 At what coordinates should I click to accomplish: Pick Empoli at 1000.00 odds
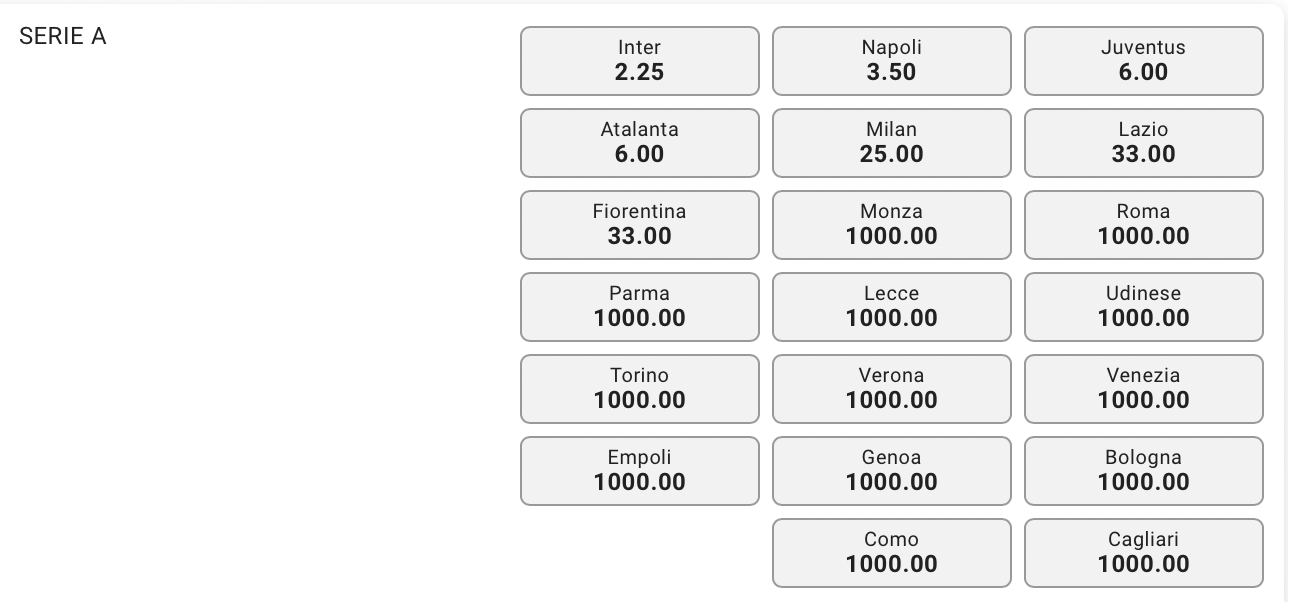[x=640, y=471]
